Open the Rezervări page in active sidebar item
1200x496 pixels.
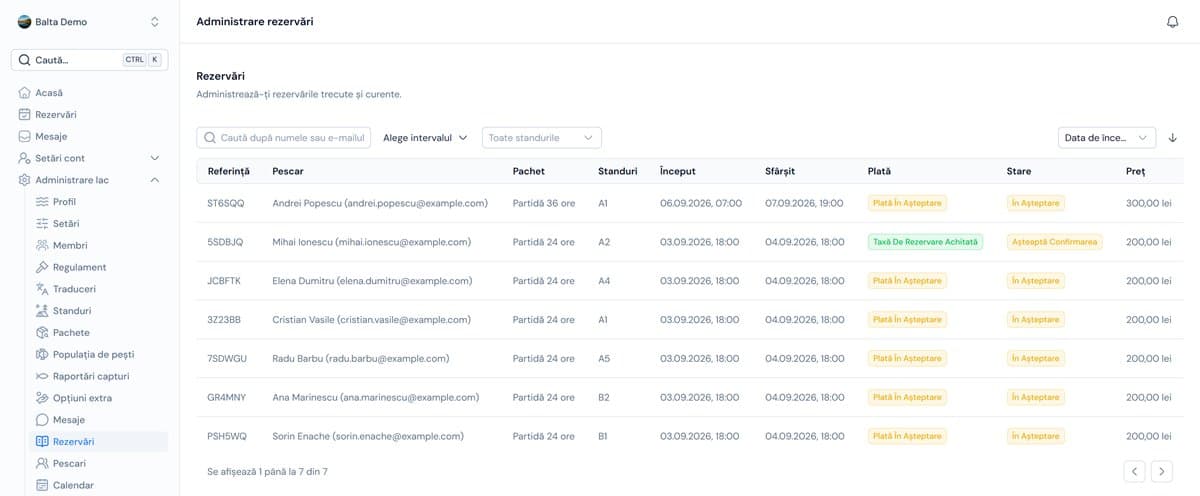pos(98,441)
